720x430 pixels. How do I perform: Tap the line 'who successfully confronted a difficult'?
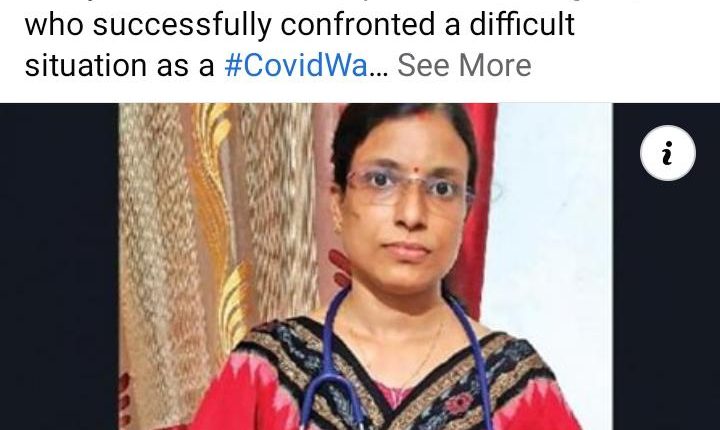[299, 24]
